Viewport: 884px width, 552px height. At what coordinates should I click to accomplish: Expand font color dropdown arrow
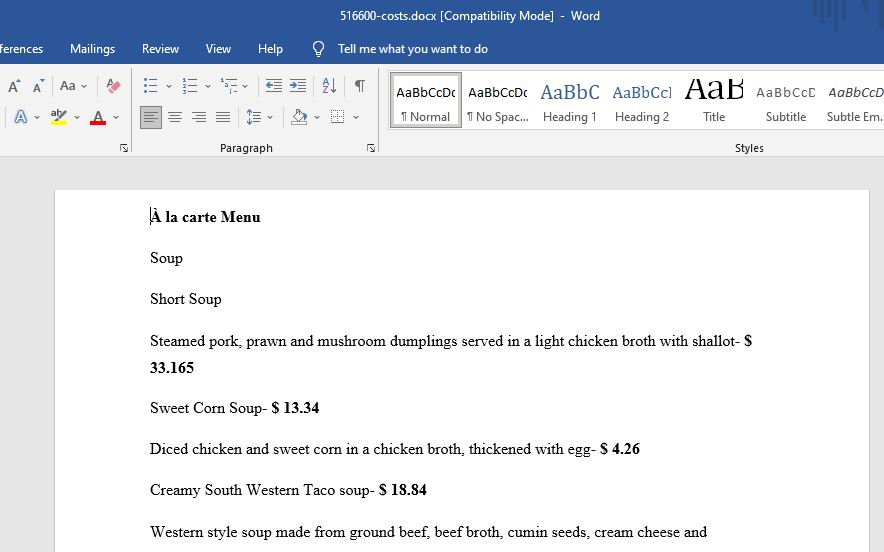click(x=116, y=117)
